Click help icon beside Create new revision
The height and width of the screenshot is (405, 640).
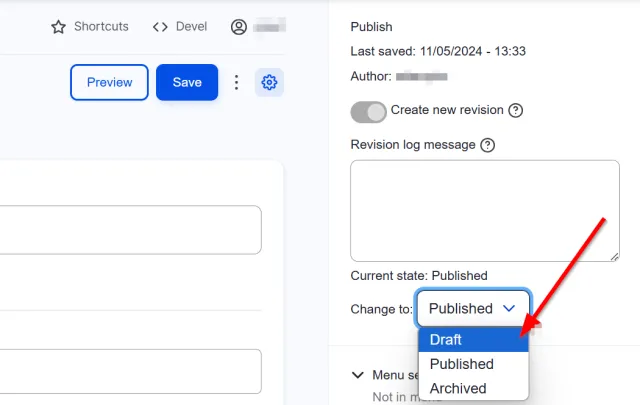point(516,110)
